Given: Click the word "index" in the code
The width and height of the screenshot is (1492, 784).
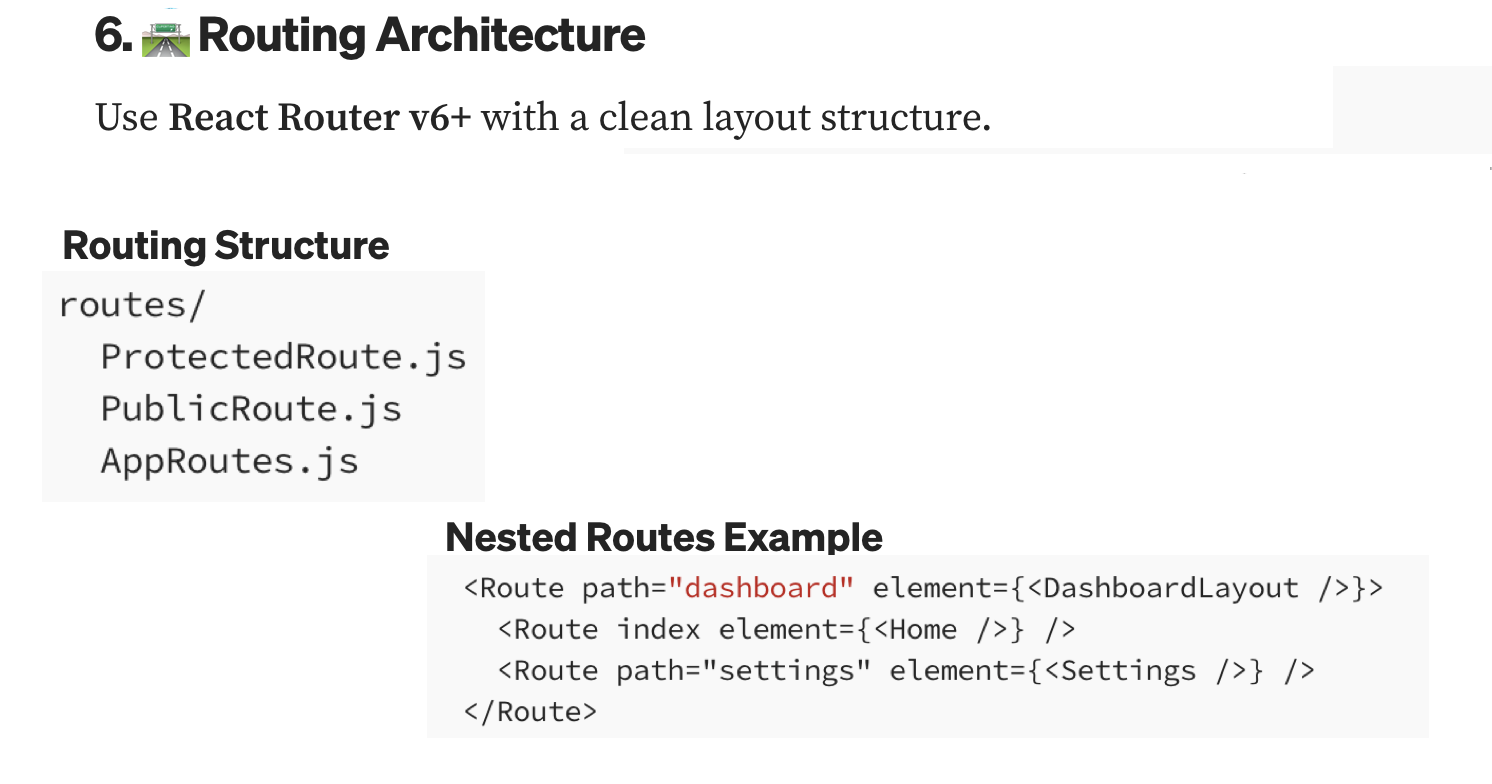Looking at the screenshot, I should (x=657, y=630).
